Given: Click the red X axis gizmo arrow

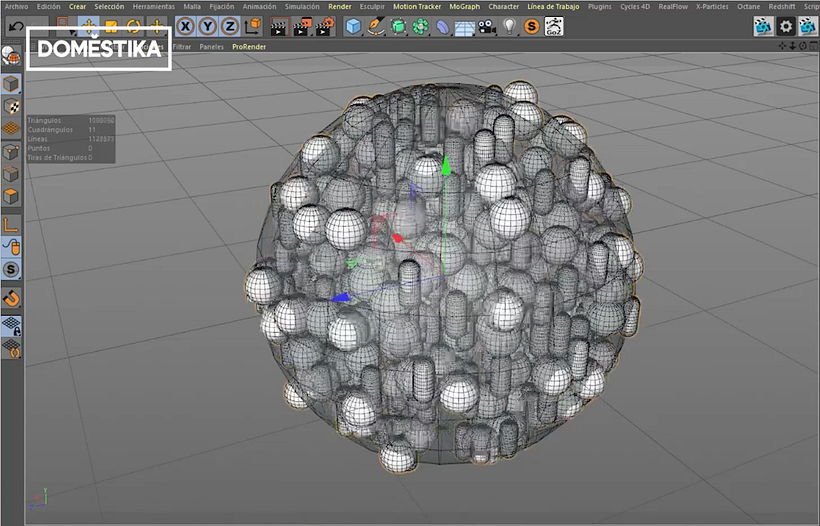Looking at the screenshot, I should pos(397,238).
